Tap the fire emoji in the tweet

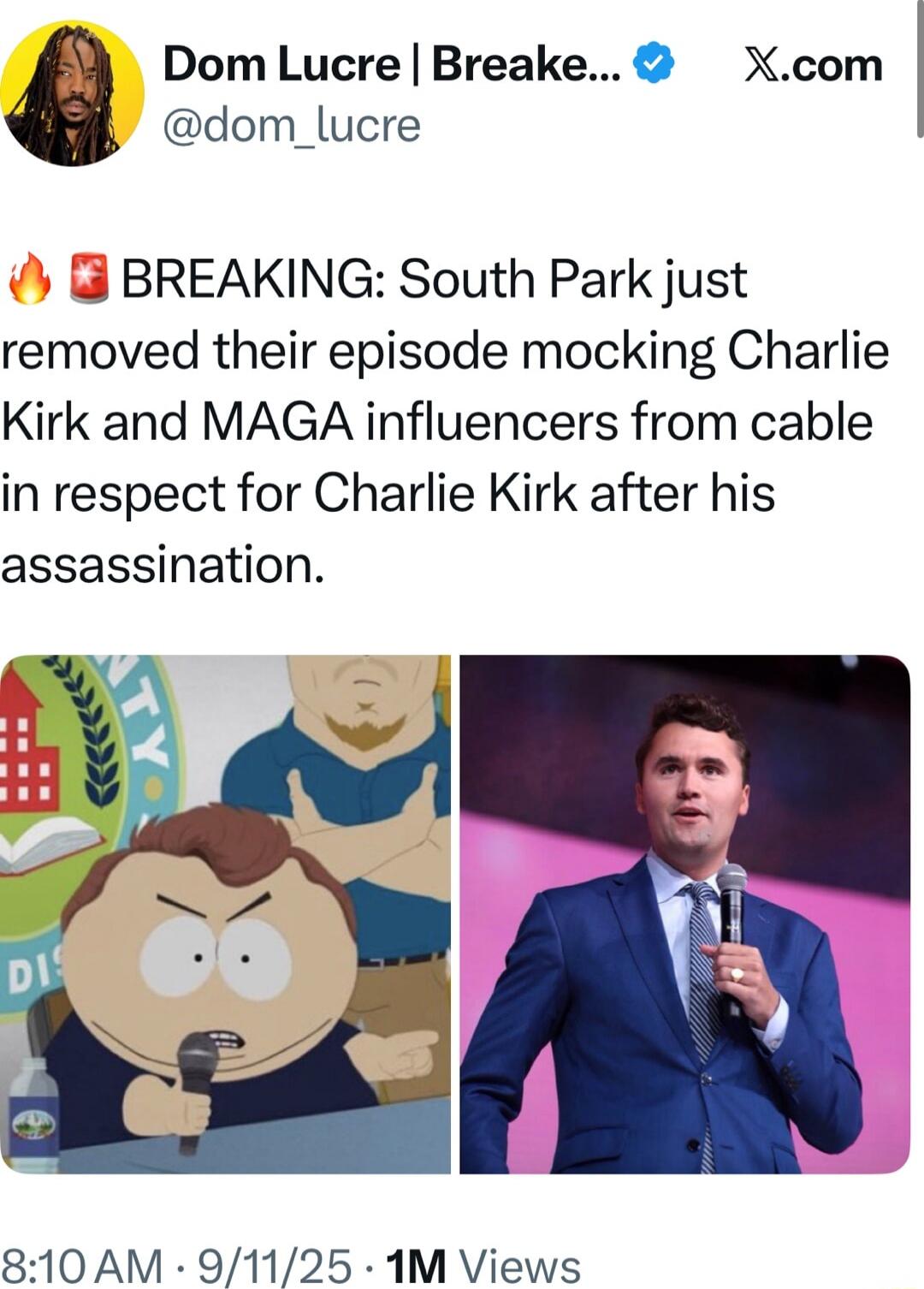pos(30,279)
